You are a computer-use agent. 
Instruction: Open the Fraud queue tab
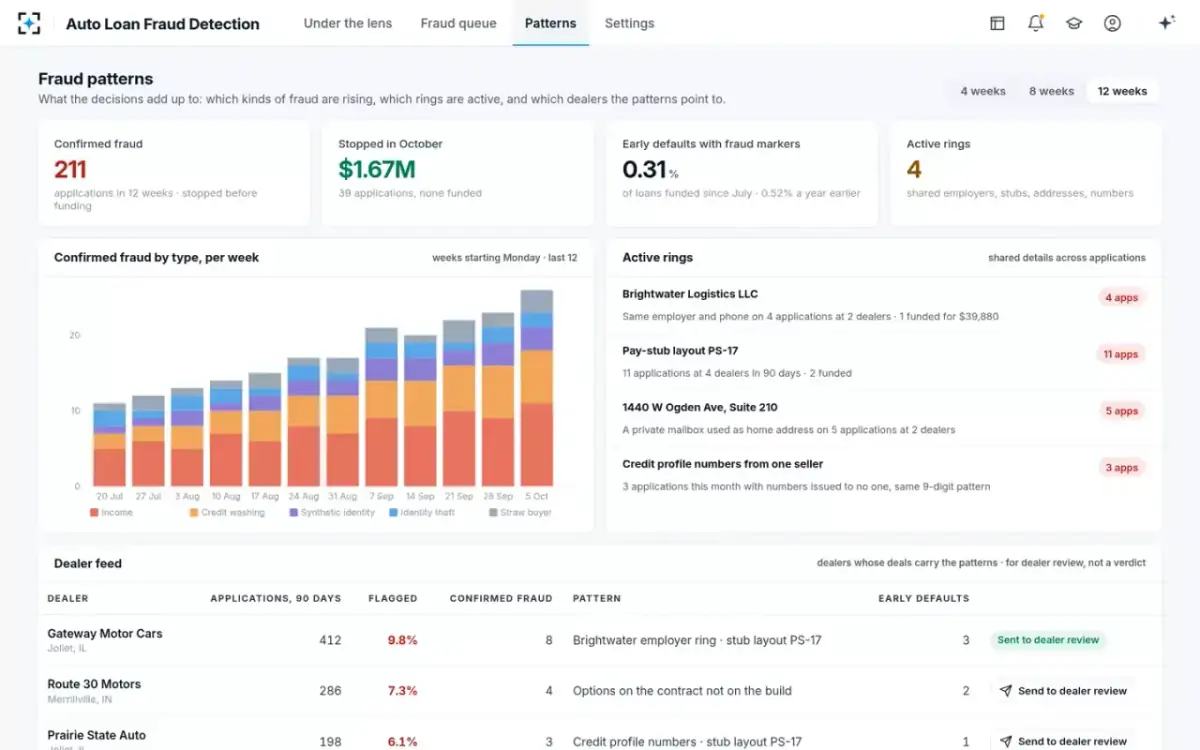(x=458, y=23)
